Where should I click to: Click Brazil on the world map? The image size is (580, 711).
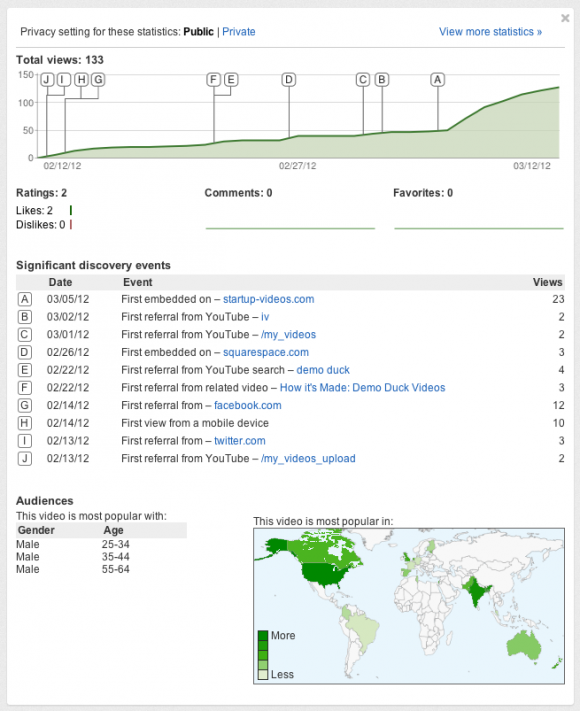click(x=366, y=629)
